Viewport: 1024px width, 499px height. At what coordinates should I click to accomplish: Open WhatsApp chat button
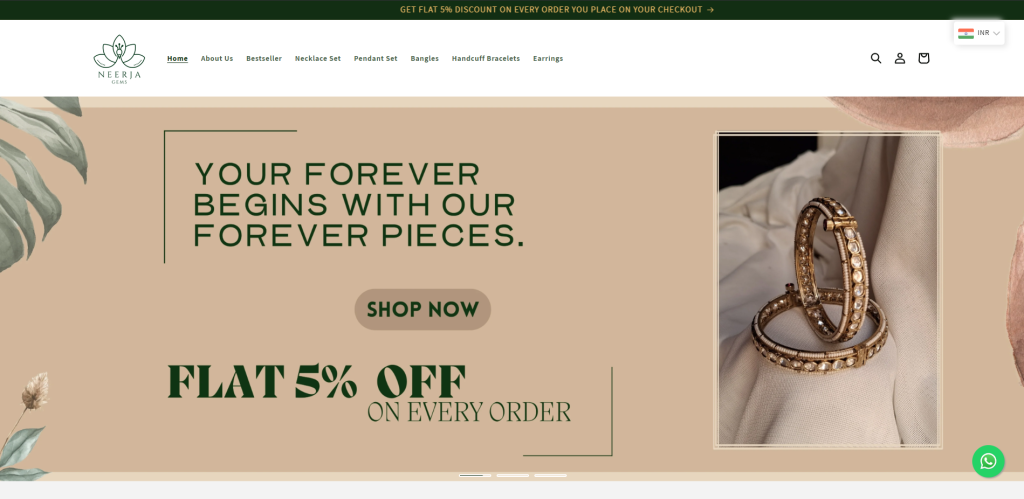988,461
